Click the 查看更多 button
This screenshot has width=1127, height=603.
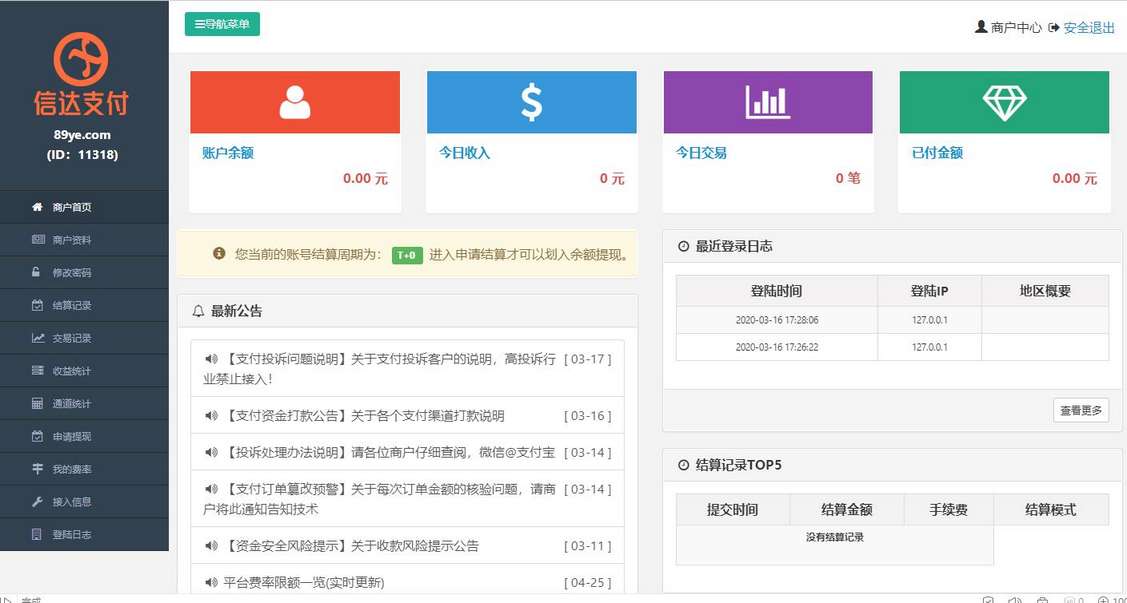coord(1081,410)
